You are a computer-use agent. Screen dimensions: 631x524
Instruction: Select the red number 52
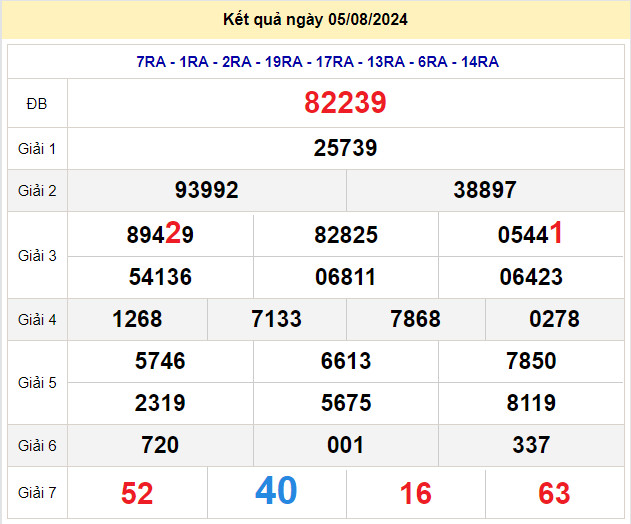click(137, 493)
